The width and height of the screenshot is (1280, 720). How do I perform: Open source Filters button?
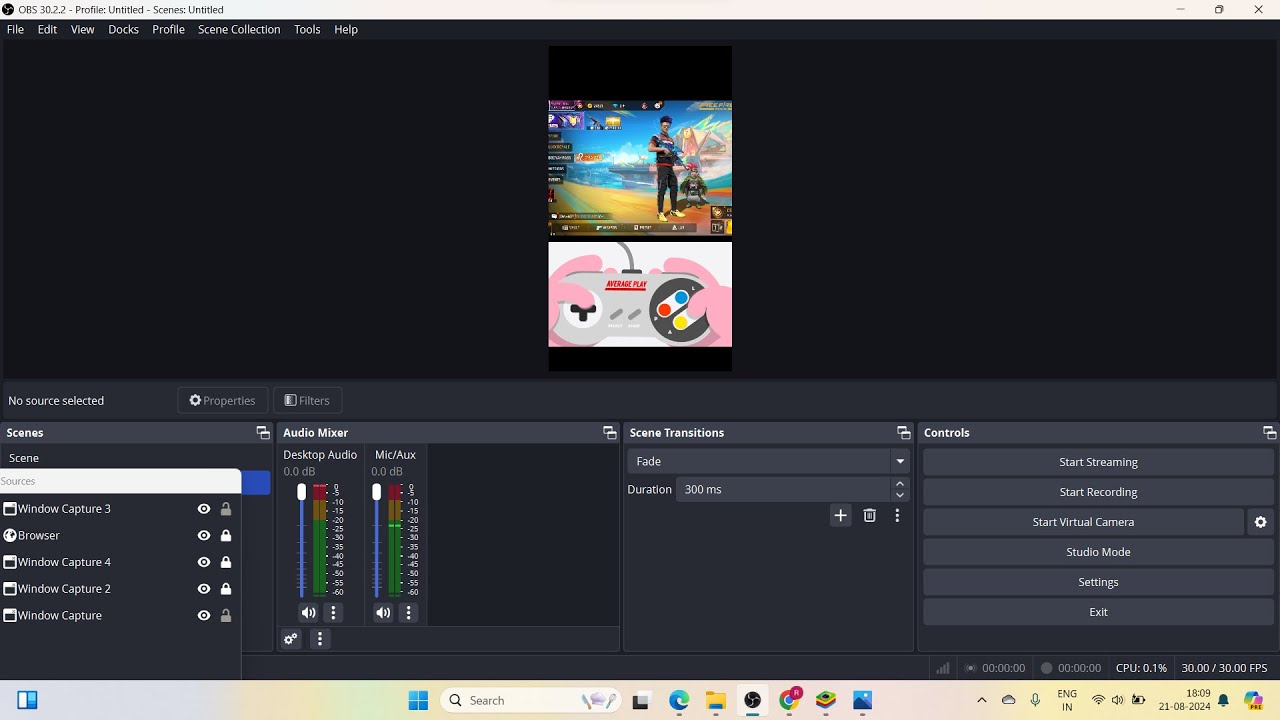(308, 401)
